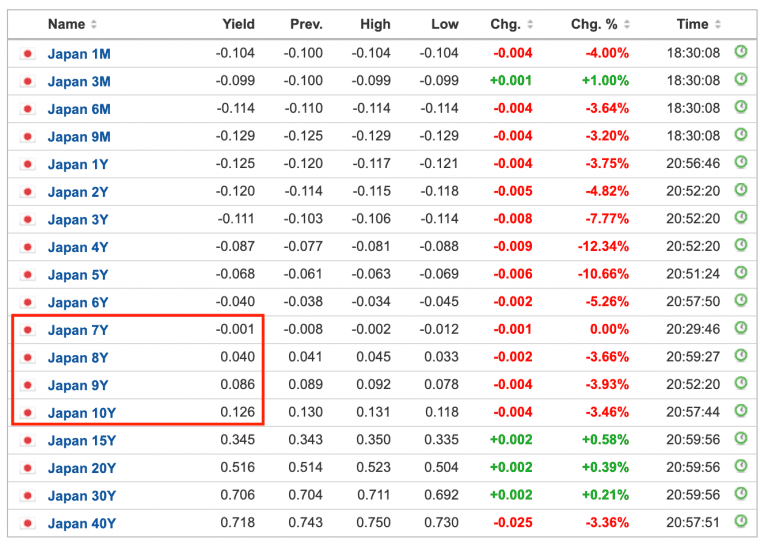Screen dimensions: 768x549
Task: Click the Japan flag icon beside Japan 20Y
Action: tap(28, 468)
